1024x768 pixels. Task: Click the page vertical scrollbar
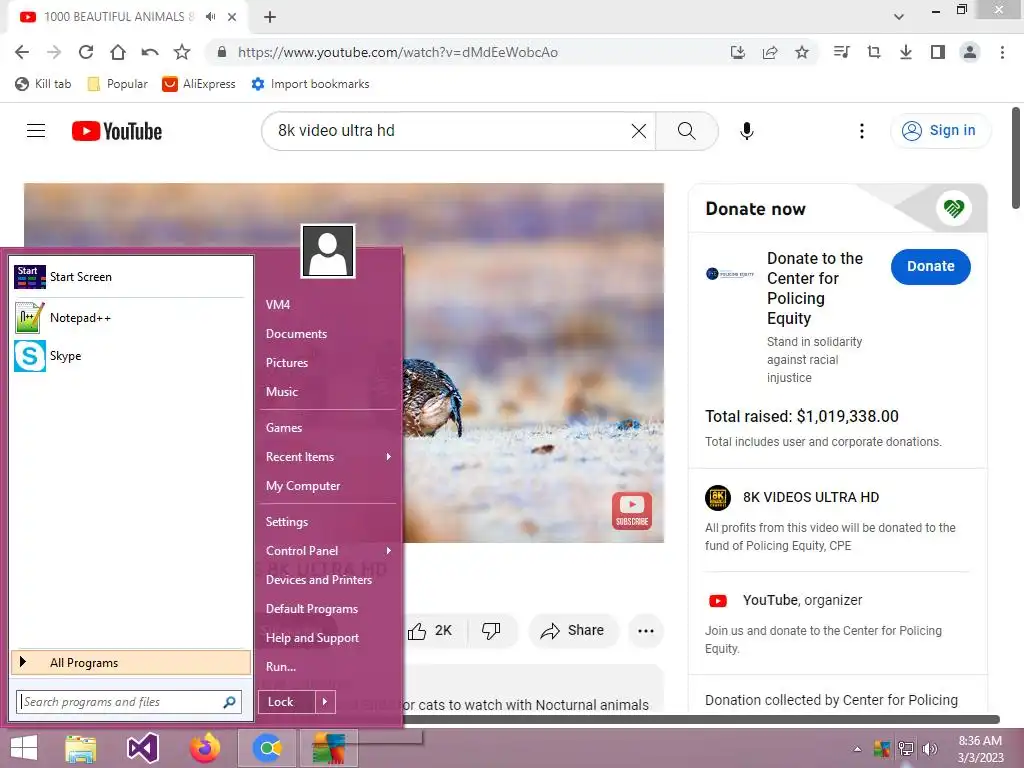pyautogui.click(x=1016, y=158)
